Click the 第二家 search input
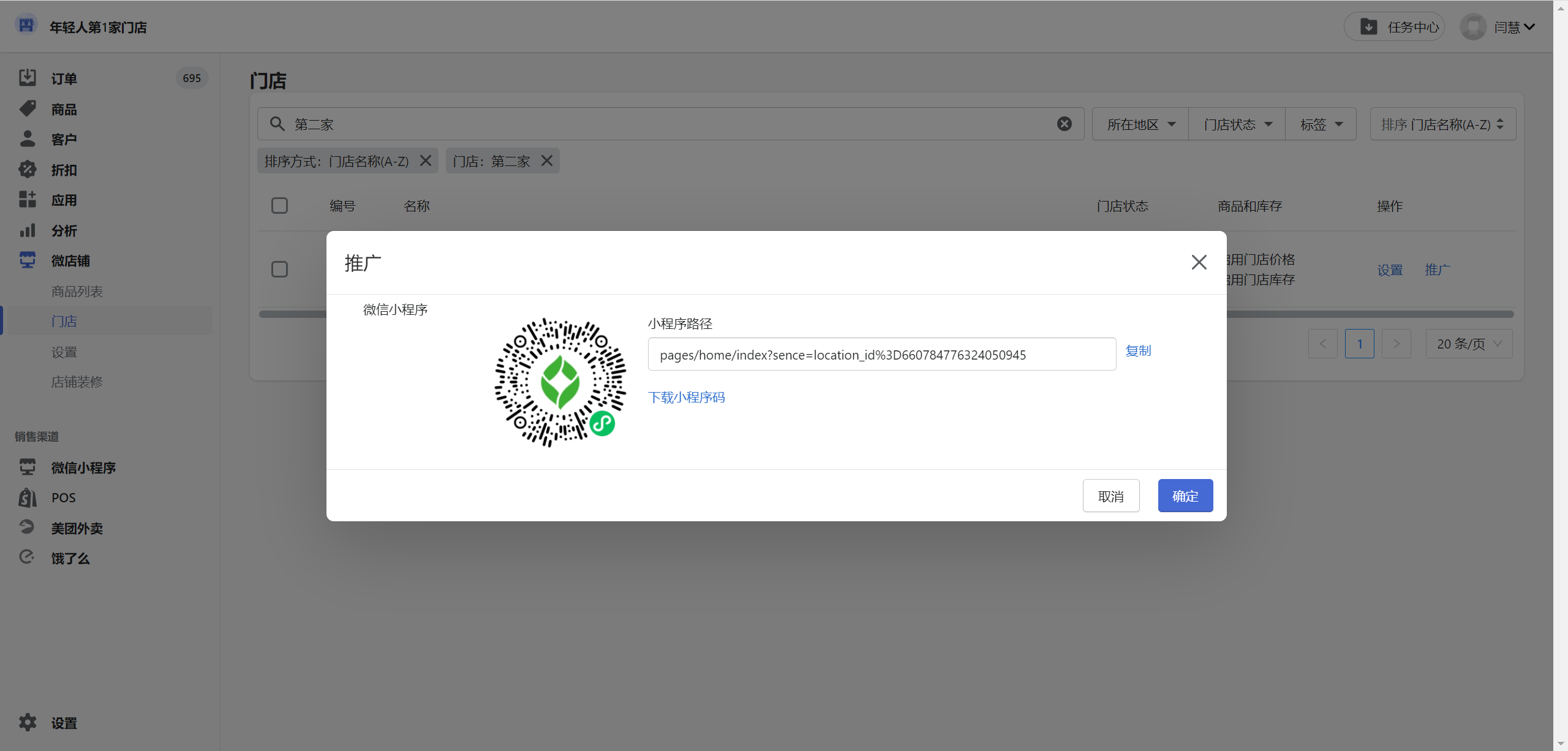1568x751 pixels. (671, 124)
